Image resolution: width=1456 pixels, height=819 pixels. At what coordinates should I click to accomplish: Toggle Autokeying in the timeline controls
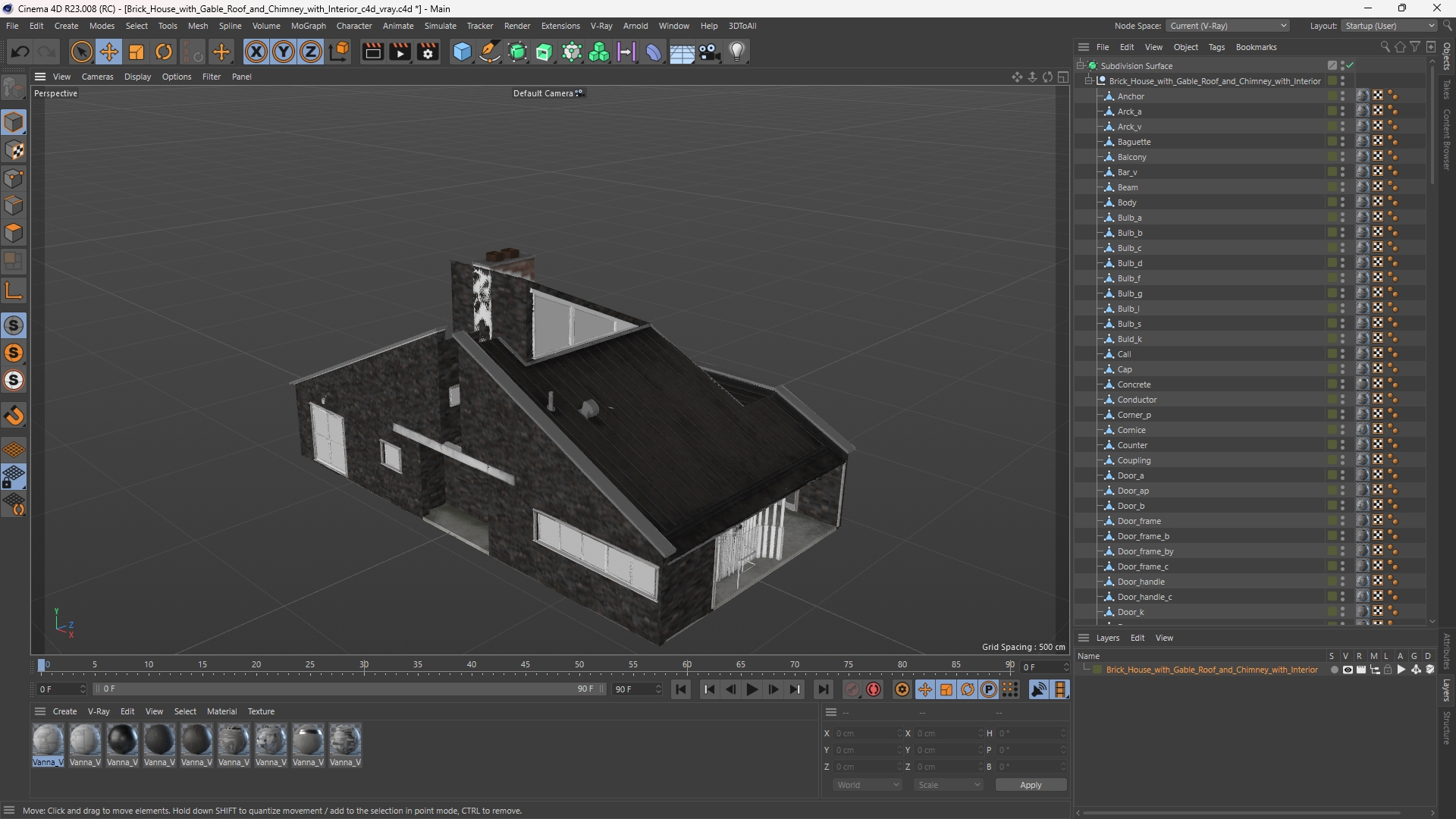[874, 689]
